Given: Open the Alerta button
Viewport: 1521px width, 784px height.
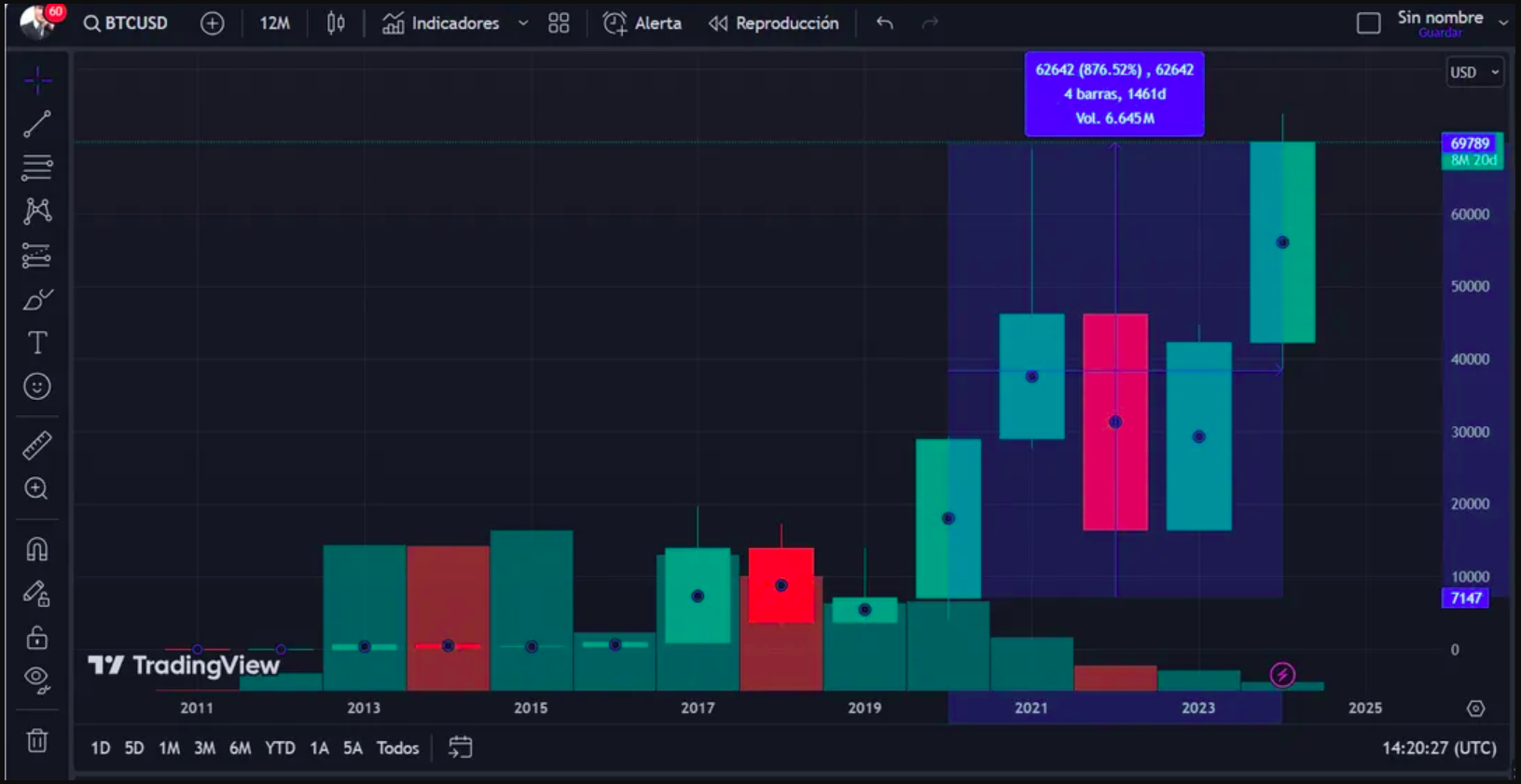Looking at the screenshot, I should [643, 23].
